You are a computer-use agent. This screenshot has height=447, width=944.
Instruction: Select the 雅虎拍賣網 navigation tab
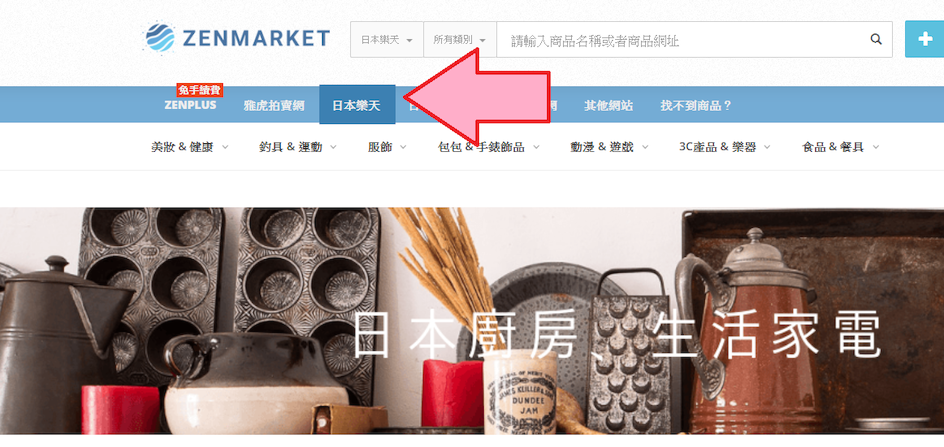(274, 105)
